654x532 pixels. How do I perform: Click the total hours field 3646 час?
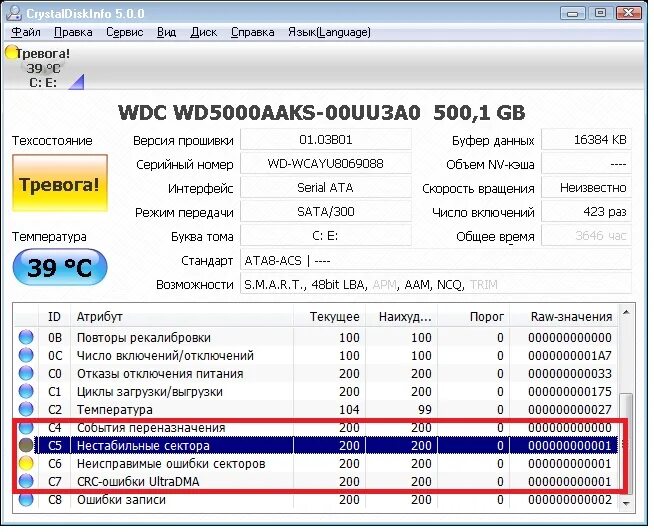tap(586, 236)
